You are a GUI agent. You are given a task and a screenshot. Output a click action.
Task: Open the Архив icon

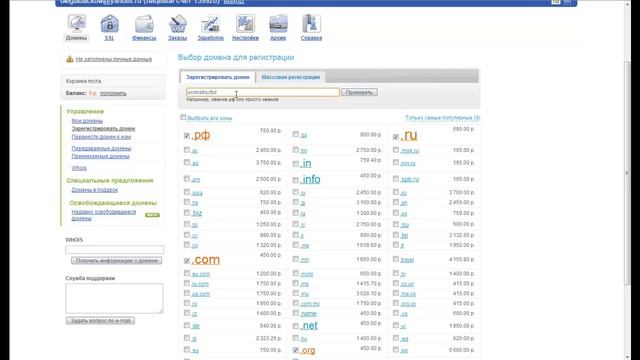click(278, 24)
